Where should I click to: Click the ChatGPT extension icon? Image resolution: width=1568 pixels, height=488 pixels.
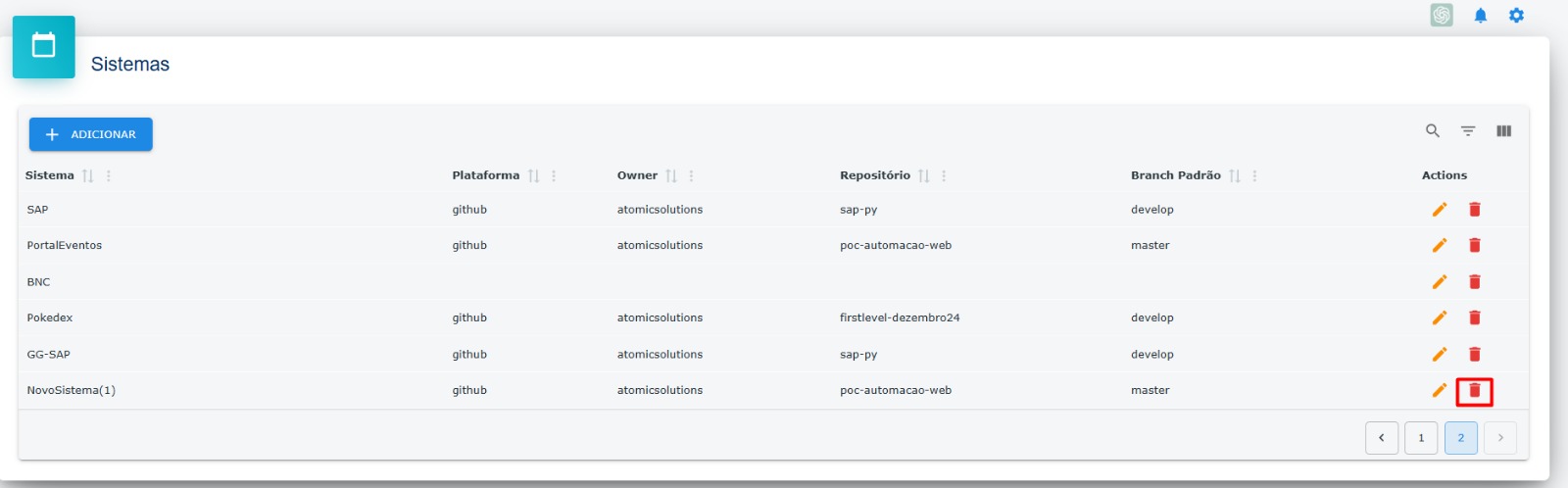click(x=1442, y=15)
